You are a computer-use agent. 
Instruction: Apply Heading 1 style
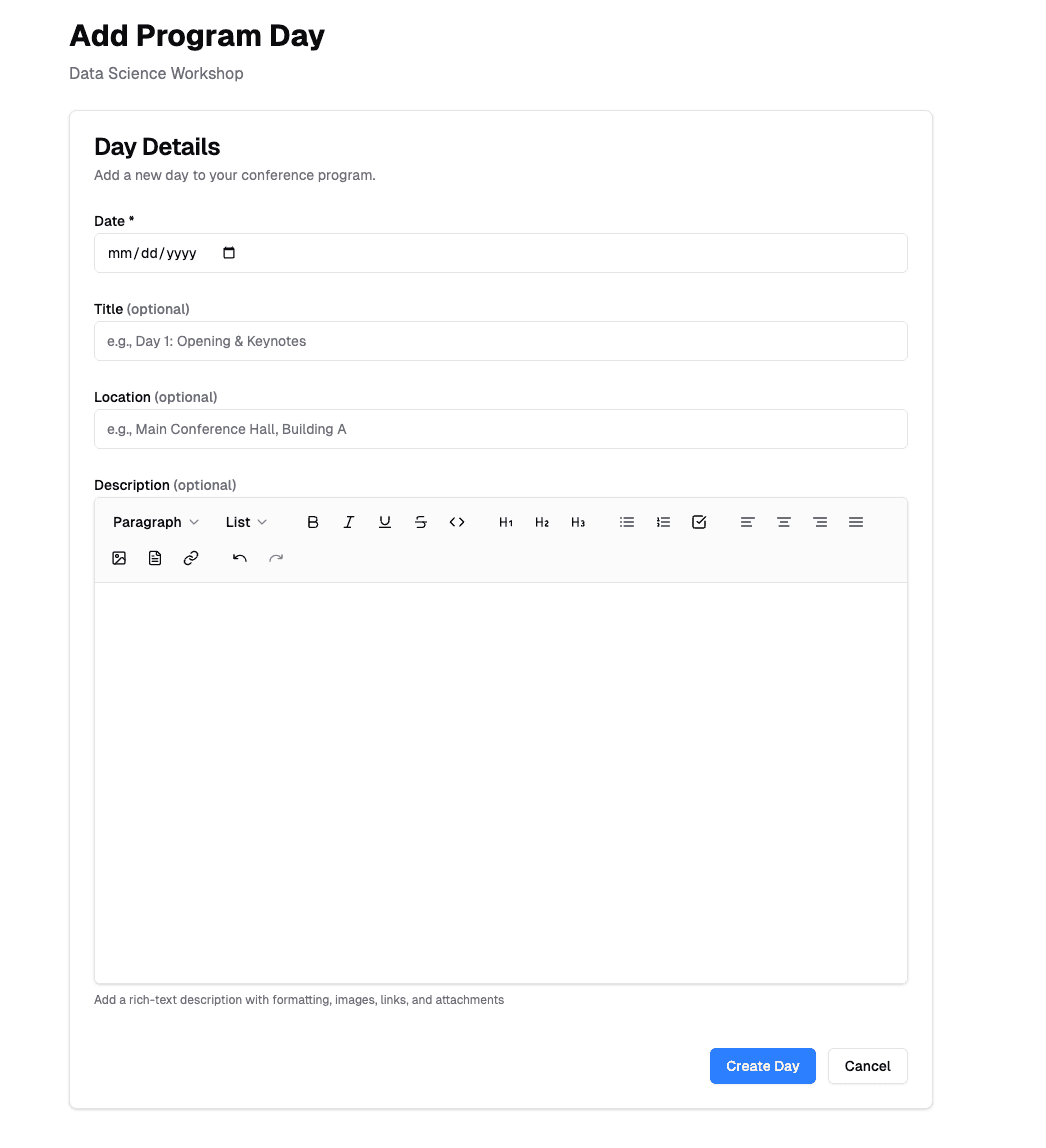[506, 521]
